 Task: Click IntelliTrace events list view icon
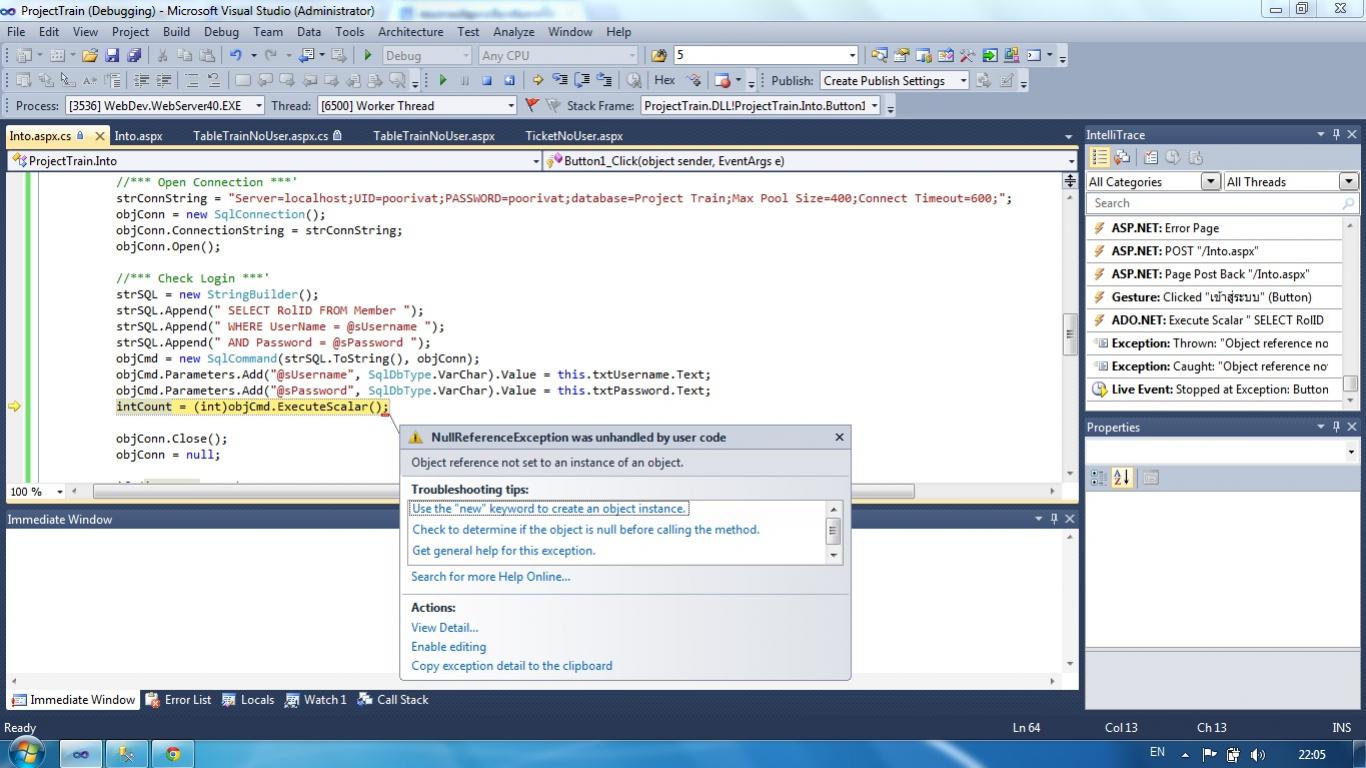[1100, 157]
